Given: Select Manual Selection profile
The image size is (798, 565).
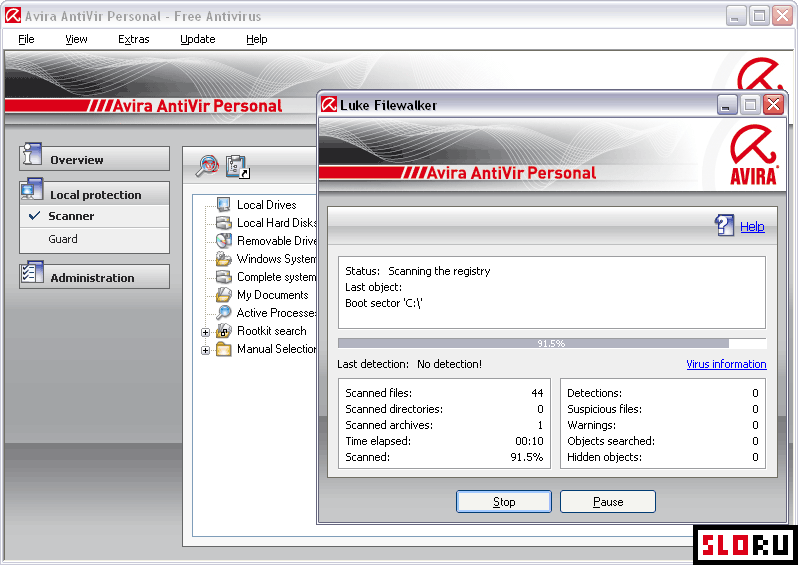Looking at the screenshot, I should click(276, 349).
